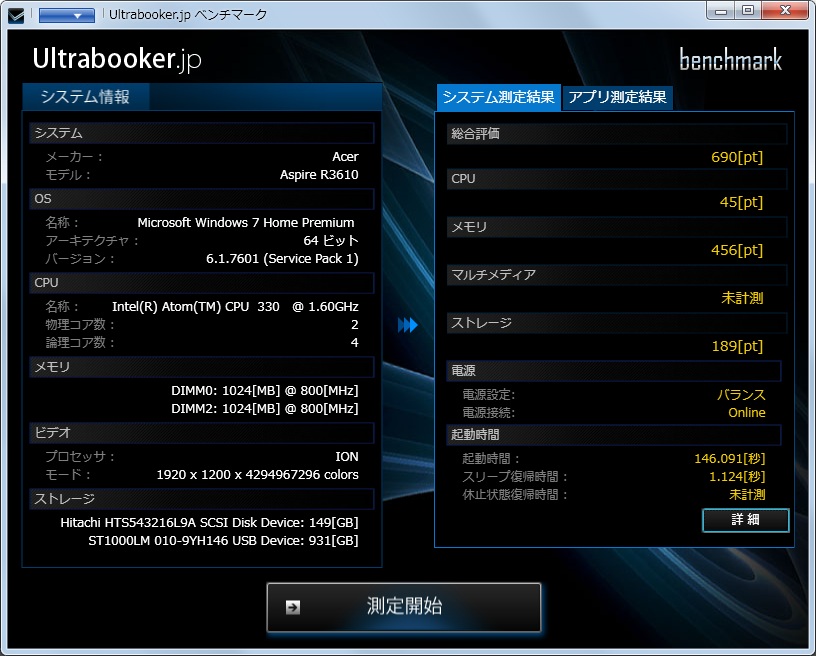
Task: Click the boot time 146.091[秒] value
Action: point(730,458)
